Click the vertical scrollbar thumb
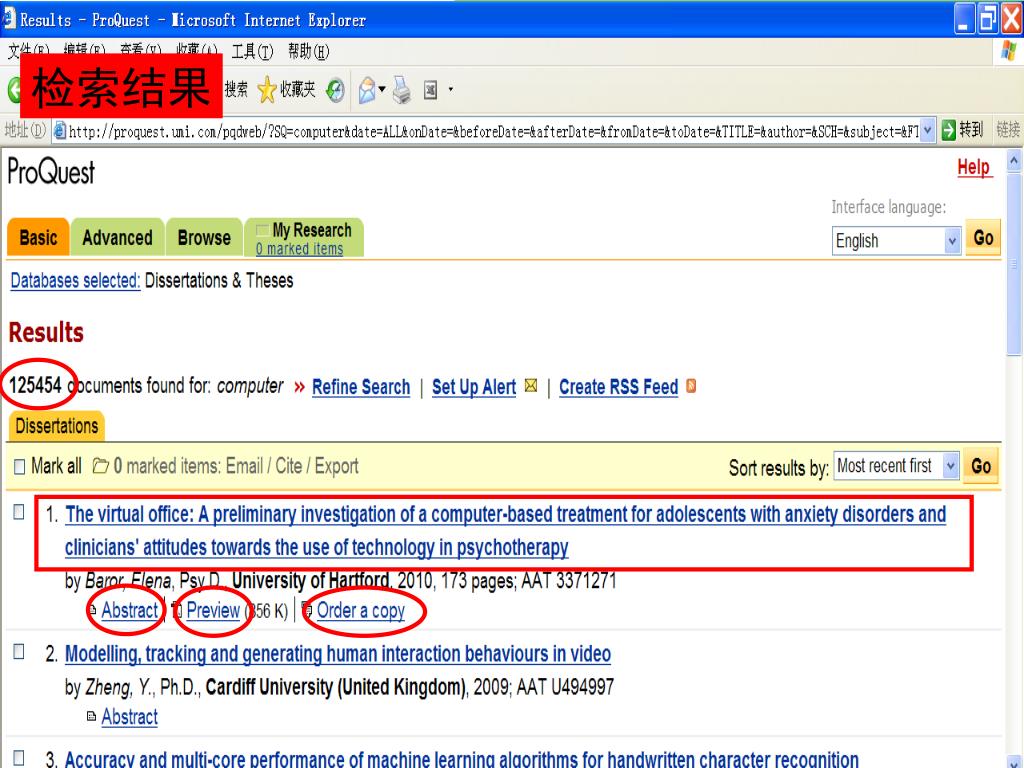Image resolution: width=1024 pixels, height=768 pixels. click(1014, 264)
